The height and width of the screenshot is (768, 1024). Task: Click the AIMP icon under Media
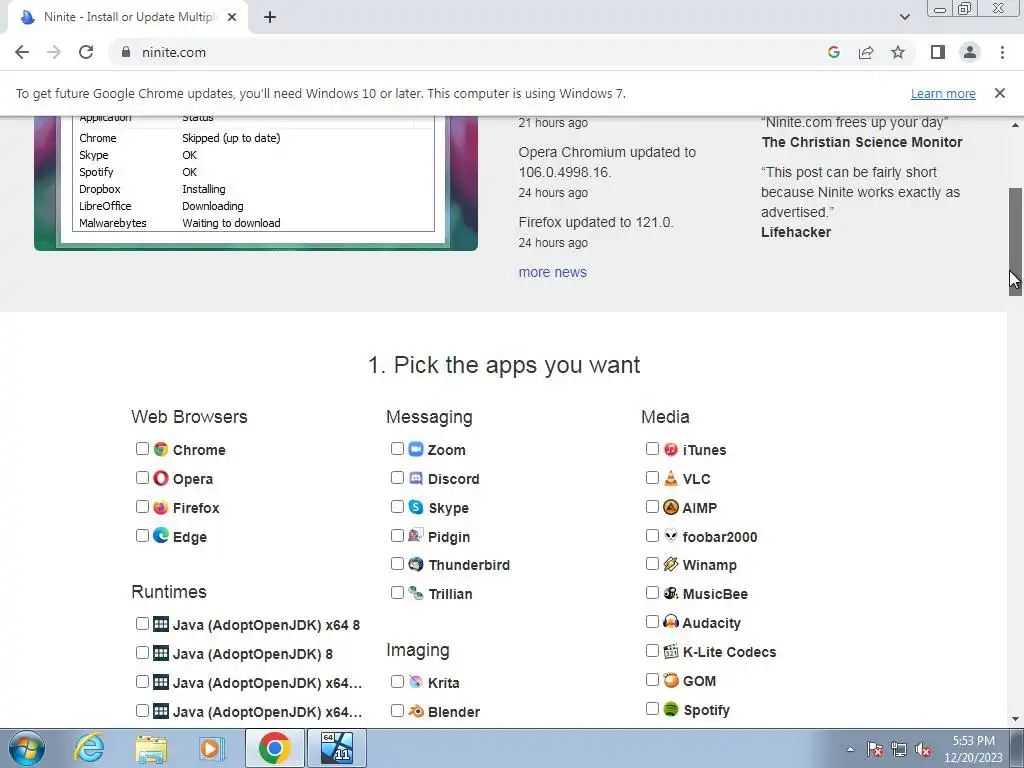(671, 507)
